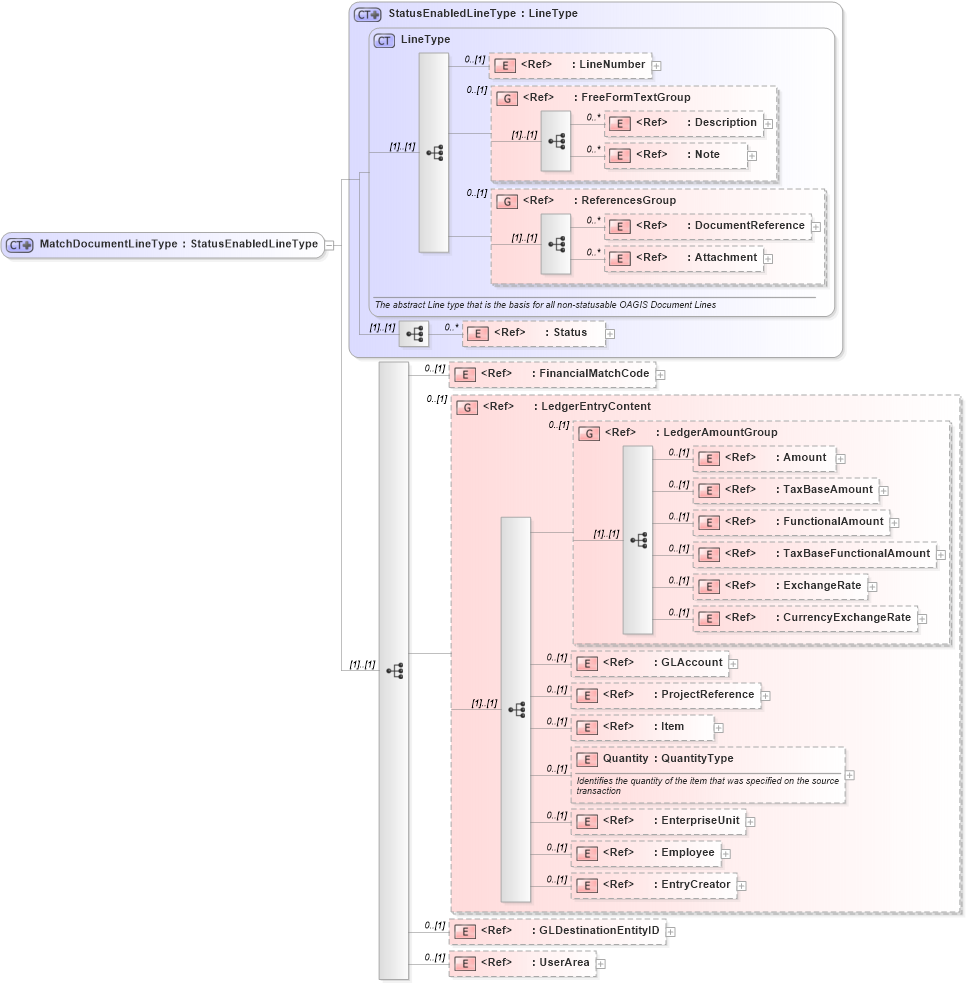Select the FinancialMatchCode element box

tap(552, 374)
